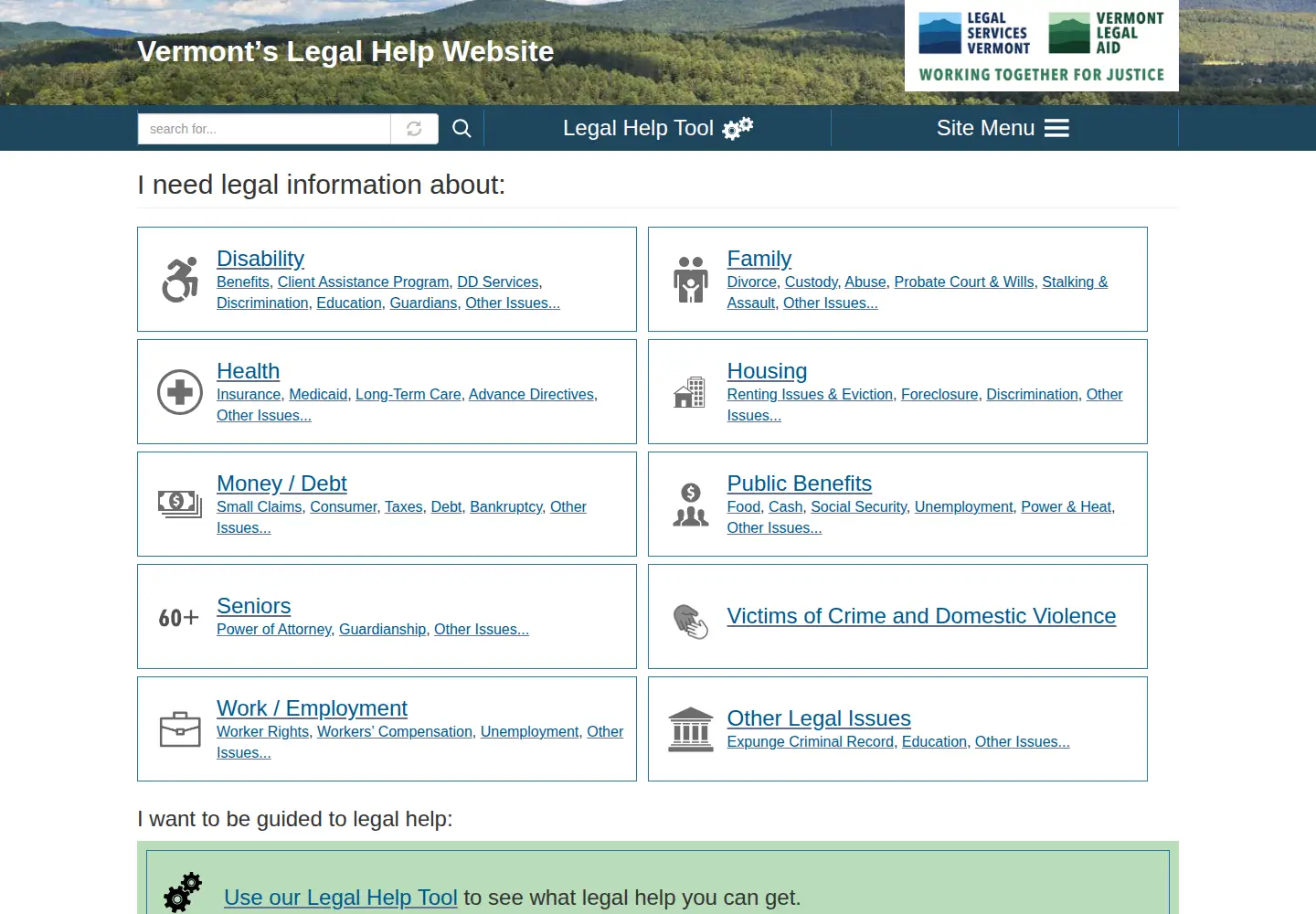The height and width of the screenshot is (914, 1316).
Task: Follow the Use our Legal Help Tool link
Action: [x=340, y=898]
